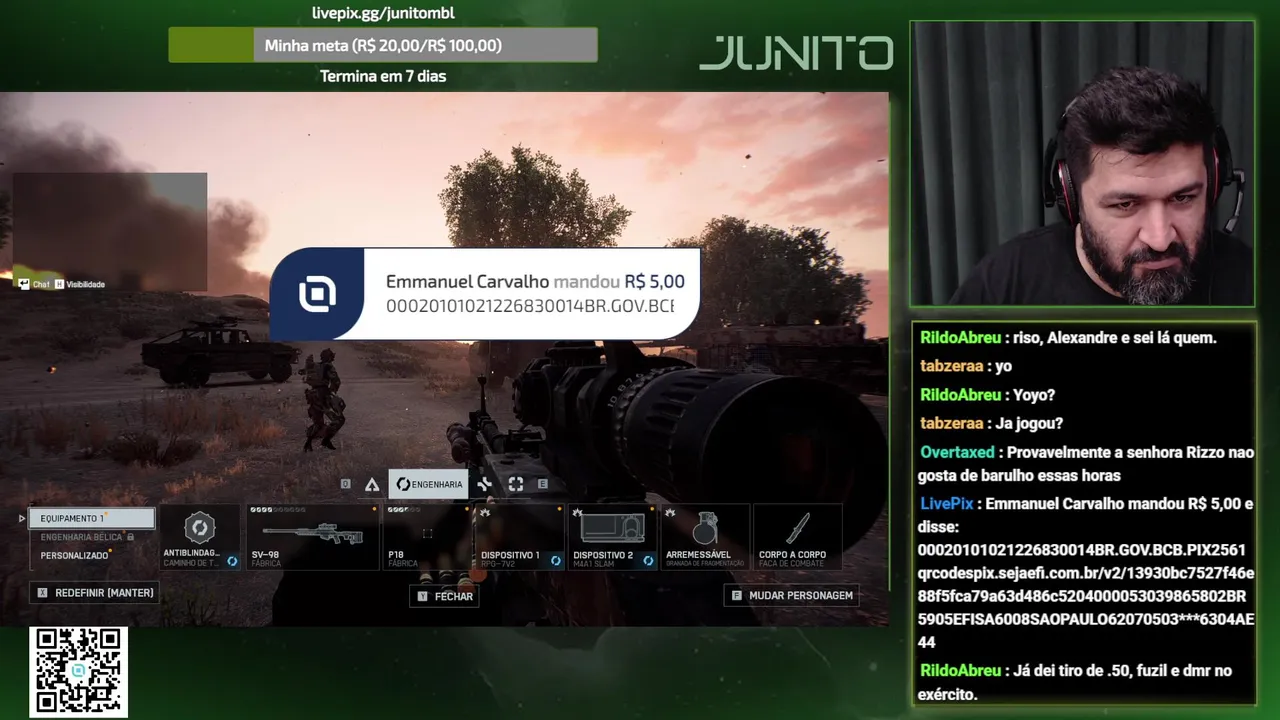Click the Visibilidade key hint
The width and height of the screenshot is (1280, 720).
coord(80,284)
